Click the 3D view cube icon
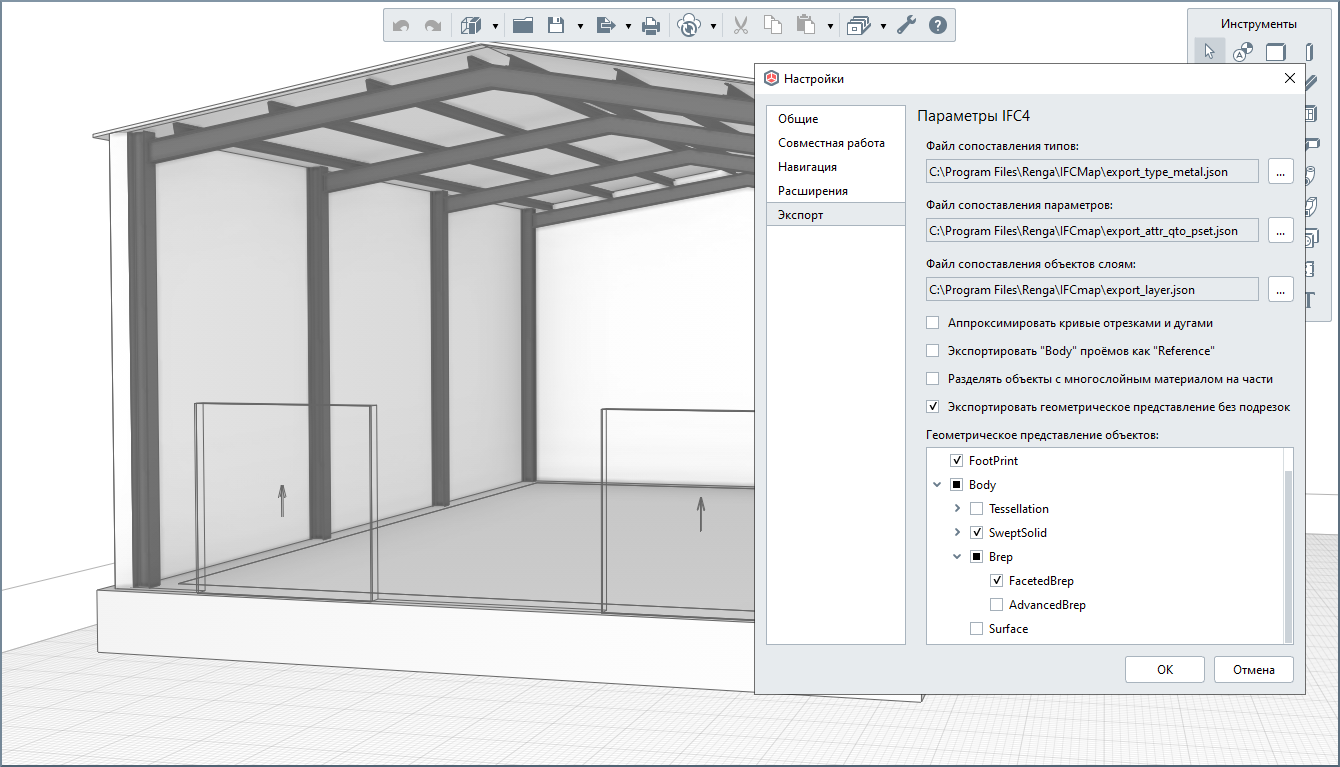This screenshot has width=1340, height=767. coord(471,26)
